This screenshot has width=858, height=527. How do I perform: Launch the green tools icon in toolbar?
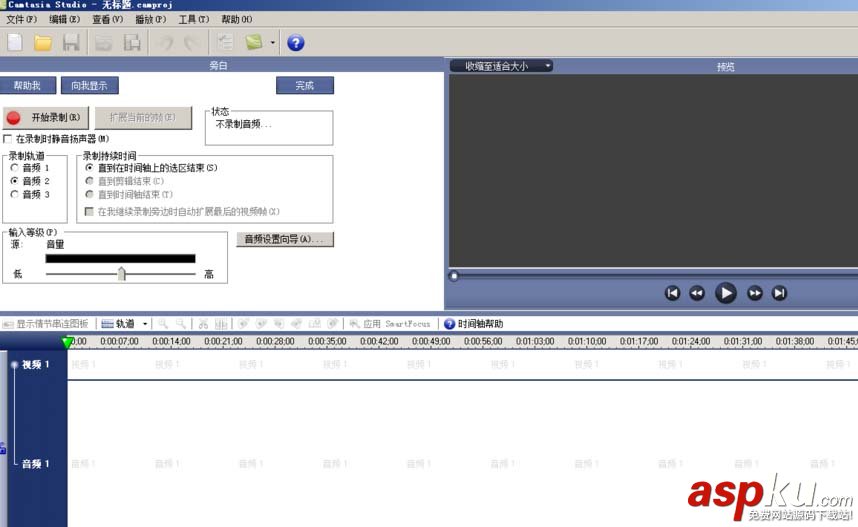(254, 42)
